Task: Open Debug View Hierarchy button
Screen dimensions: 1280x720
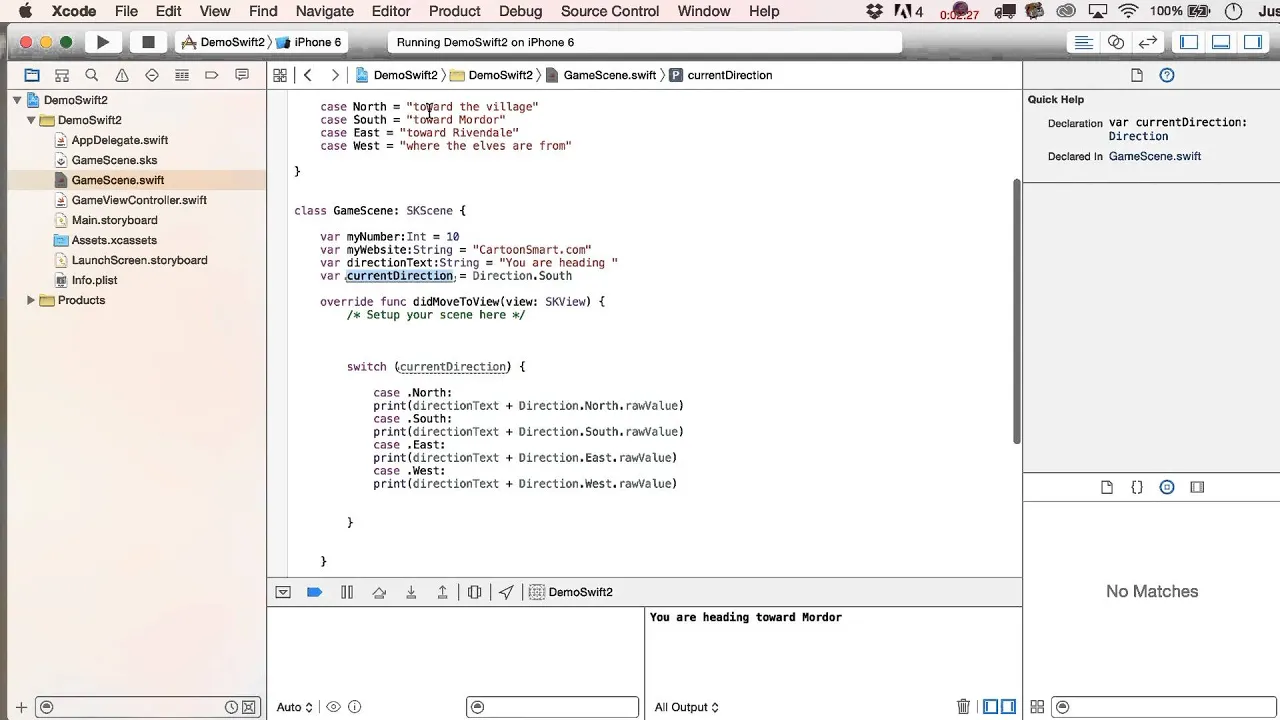Action: click(475, 592)
